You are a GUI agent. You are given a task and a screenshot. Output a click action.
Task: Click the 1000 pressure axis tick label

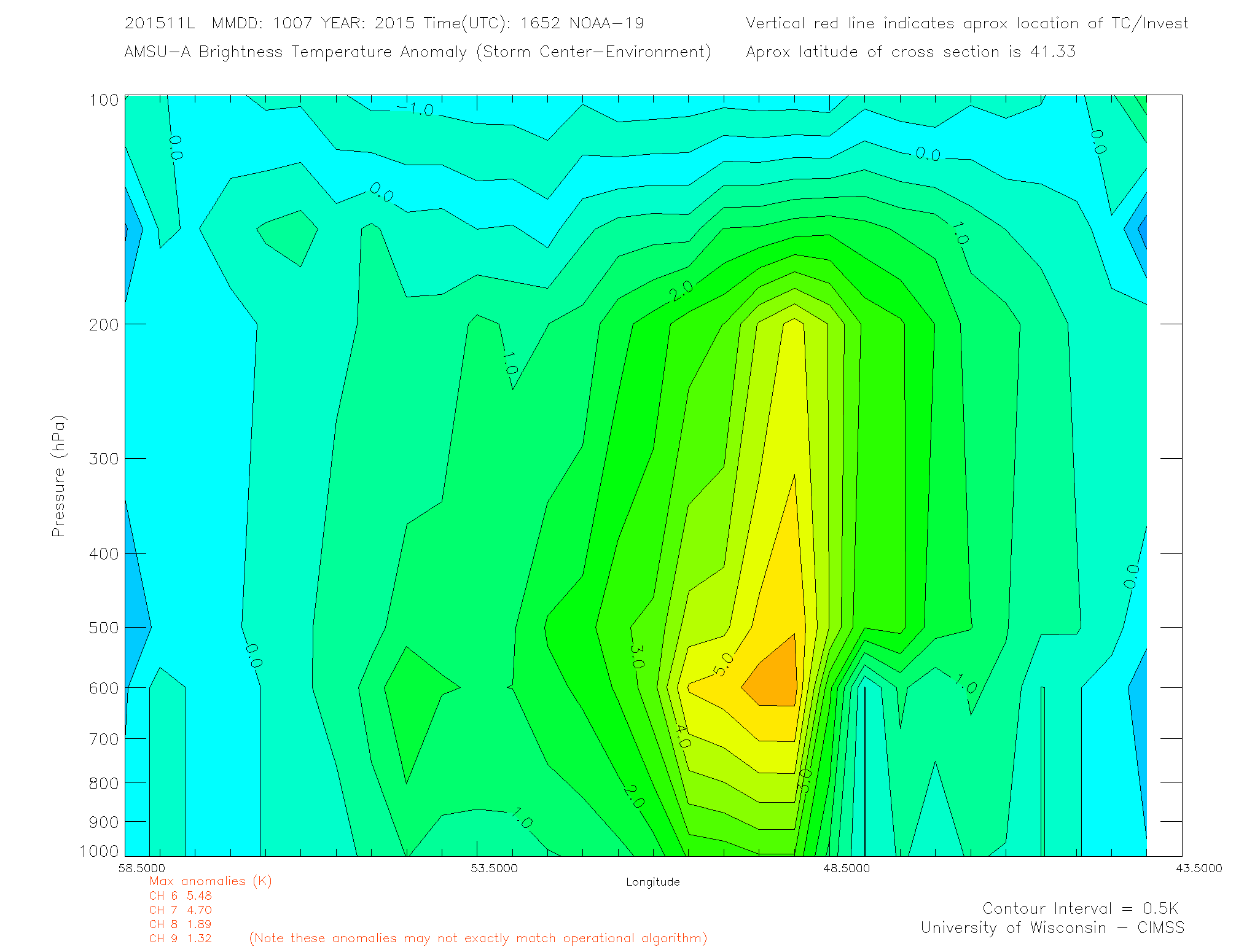[99, 851]
